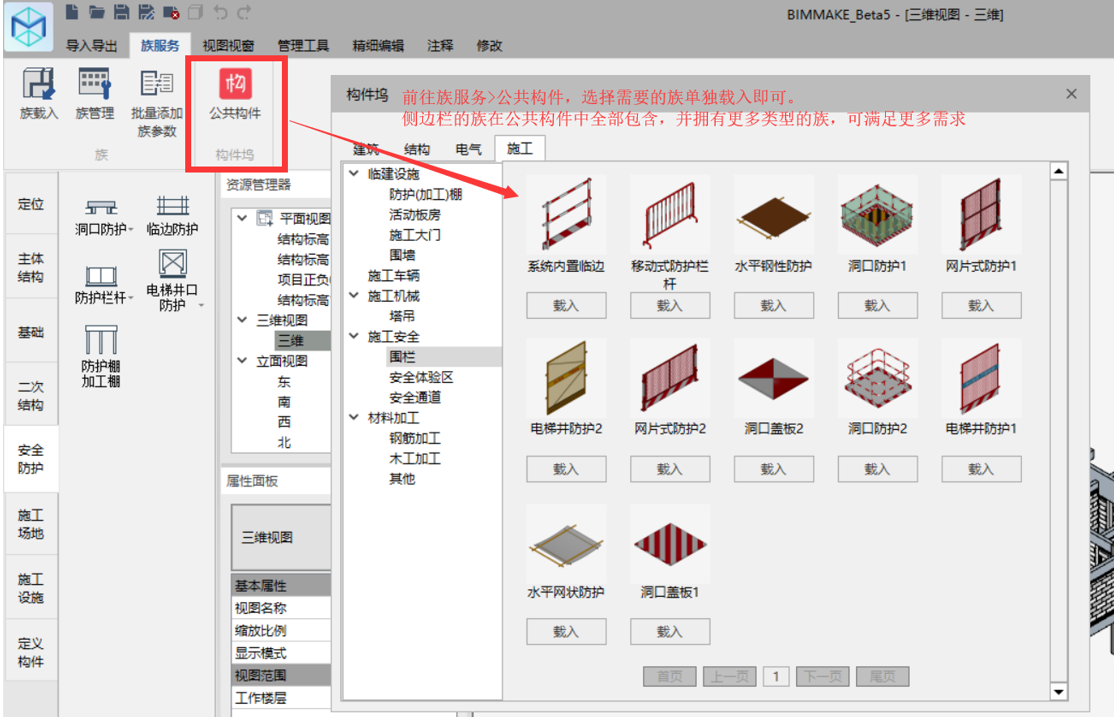Collapse the 三维视图 node in resource manager
The image size is (1114, 717).
pyautogui.click(x=242, y=320)
